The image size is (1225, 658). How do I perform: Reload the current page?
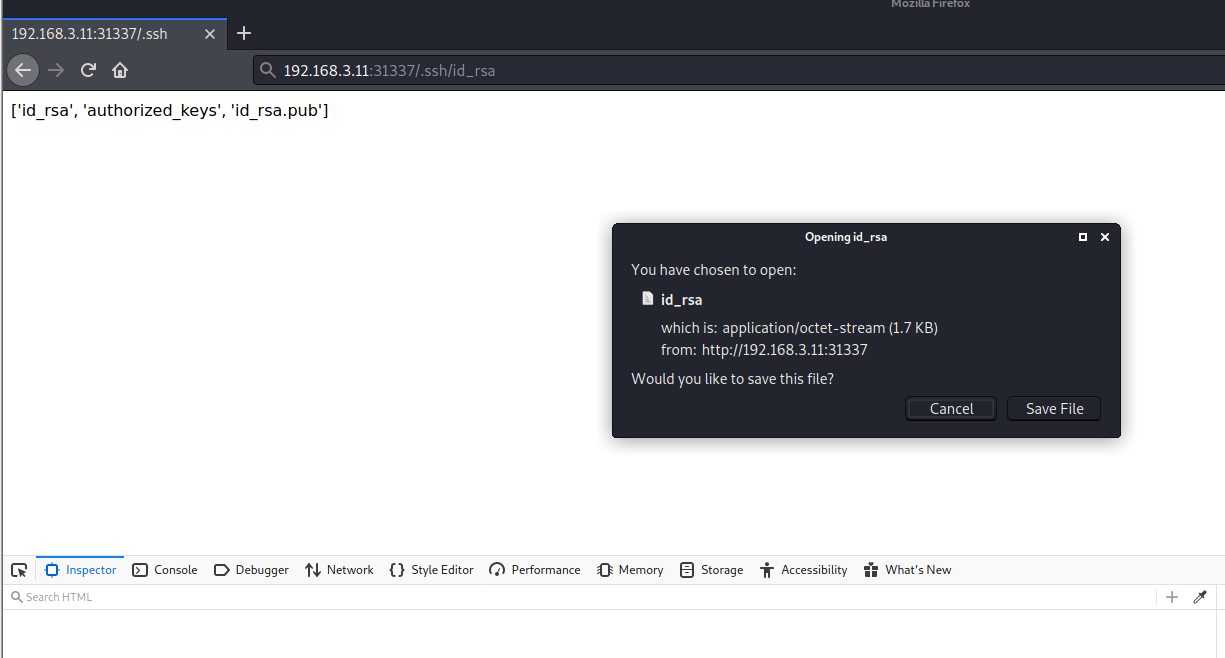pyautogui.click(x=88, y=70)
